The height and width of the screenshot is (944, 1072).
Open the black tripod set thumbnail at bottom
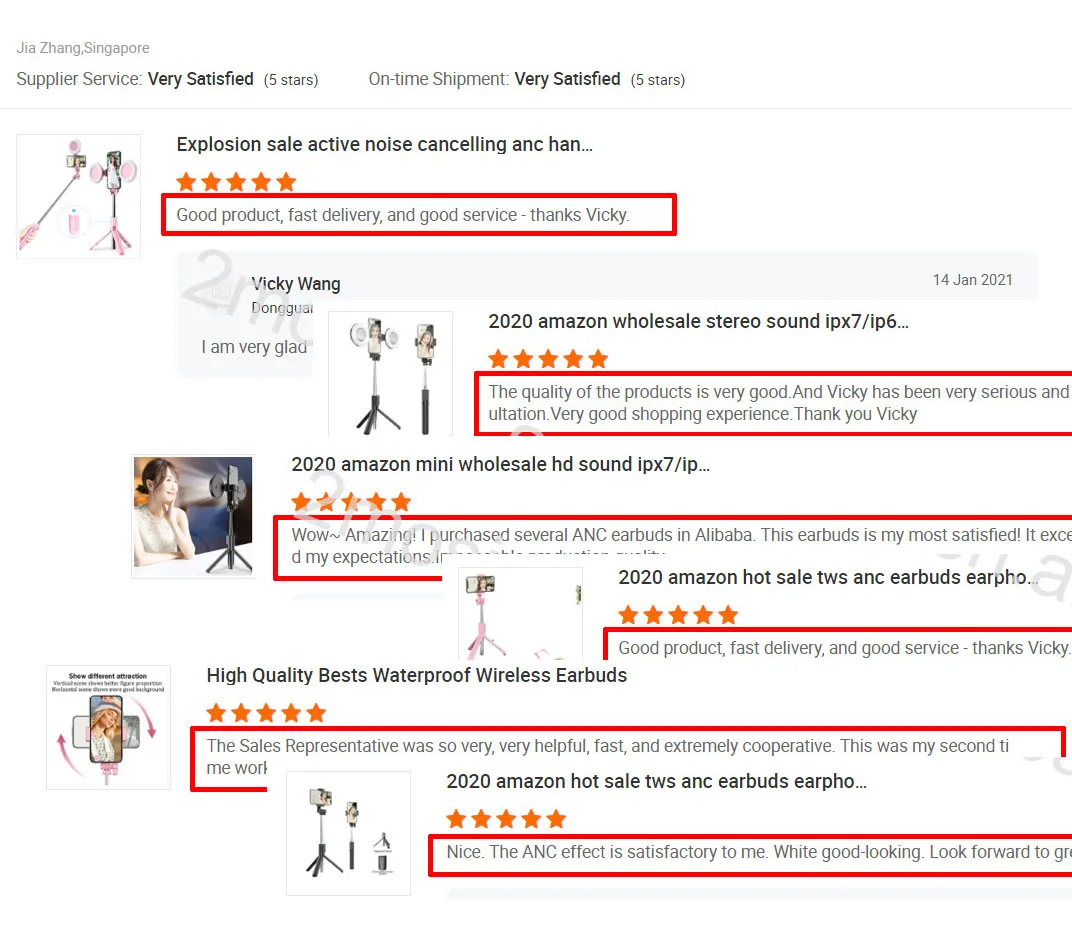pyautogui.click(x=349, y=833)
